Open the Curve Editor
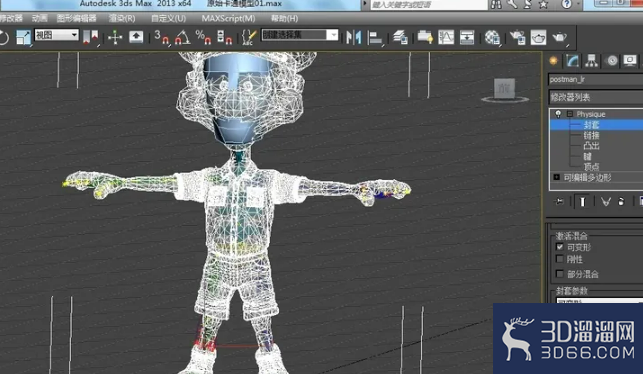Image resolution: width=643 pixels, height=374 pixels. click(x=446, y=37)
